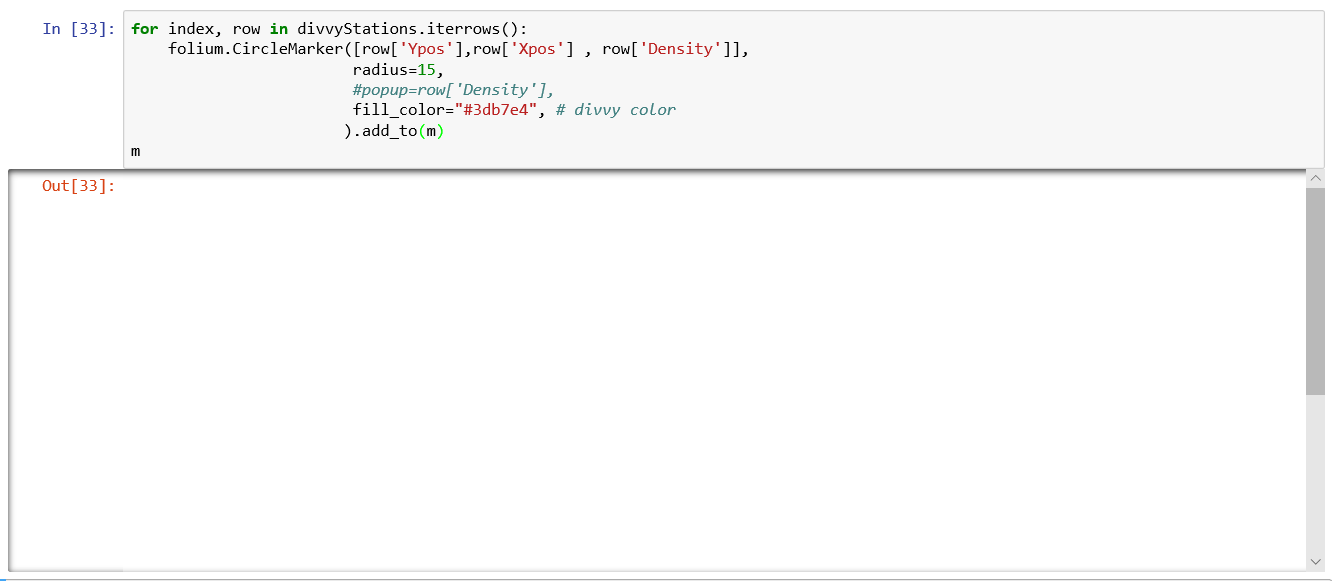Click the scrollbar up arrow
This screenshot has height=581, width=1335.
[x=1316, y=177]
